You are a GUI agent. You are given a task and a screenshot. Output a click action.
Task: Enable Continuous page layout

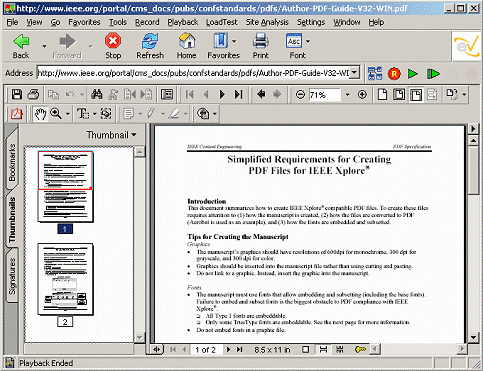click(x=323, y=349)
